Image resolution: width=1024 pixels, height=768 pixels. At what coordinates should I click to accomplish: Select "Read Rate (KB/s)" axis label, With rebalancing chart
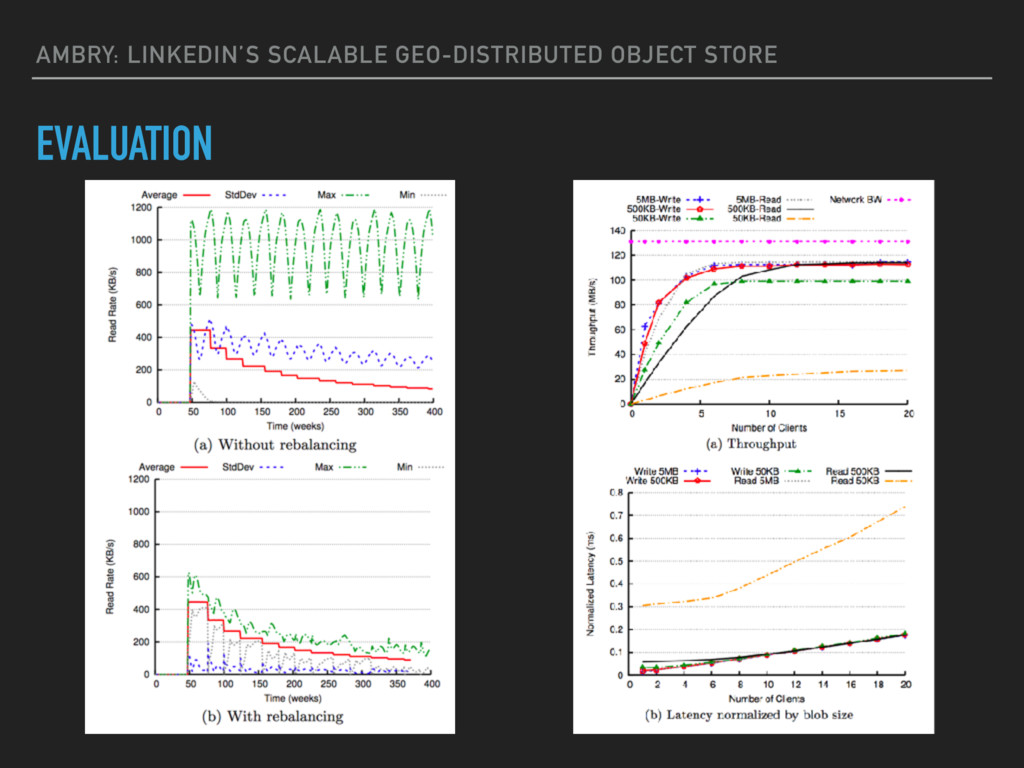[110, 577]
